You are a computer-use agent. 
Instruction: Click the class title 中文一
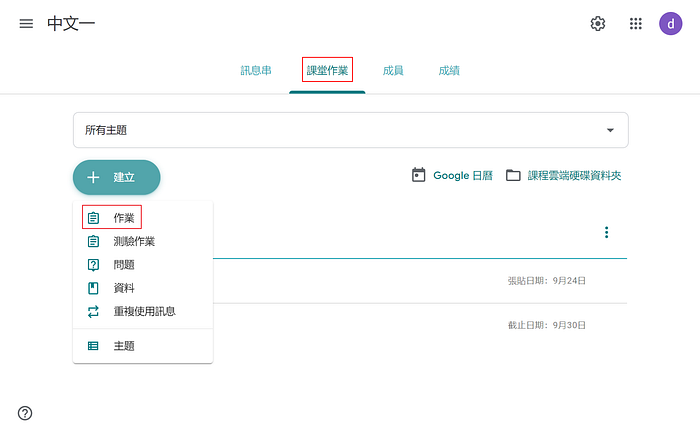[x=71, y=24]
